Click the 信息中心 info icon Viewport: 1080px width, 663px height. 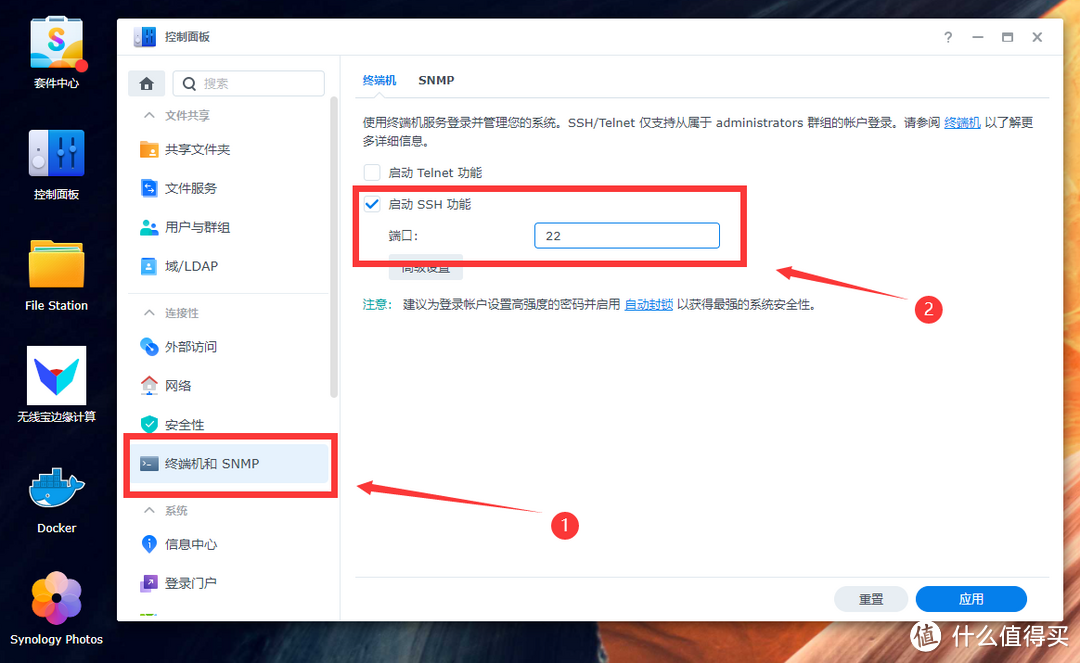point(149,544)
